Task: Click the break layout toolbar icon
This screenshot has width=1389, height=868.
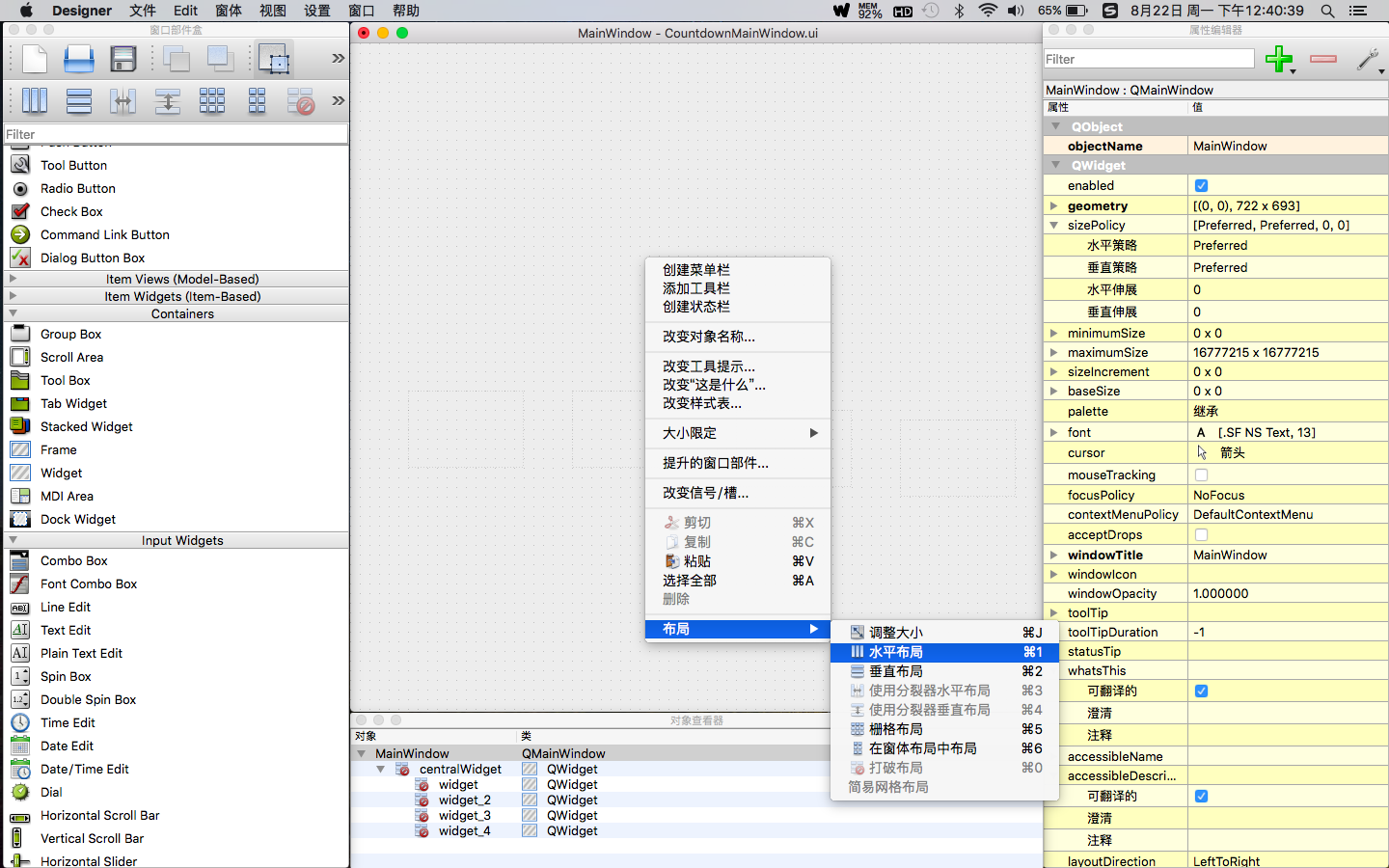Action: [x=301, y=100]
